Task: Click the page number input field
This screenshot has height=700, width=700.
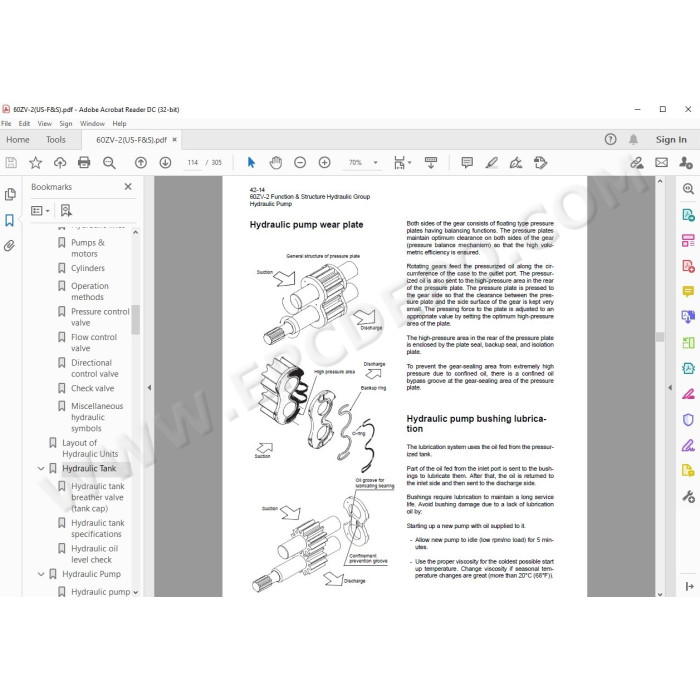Action: click(193, 163)
